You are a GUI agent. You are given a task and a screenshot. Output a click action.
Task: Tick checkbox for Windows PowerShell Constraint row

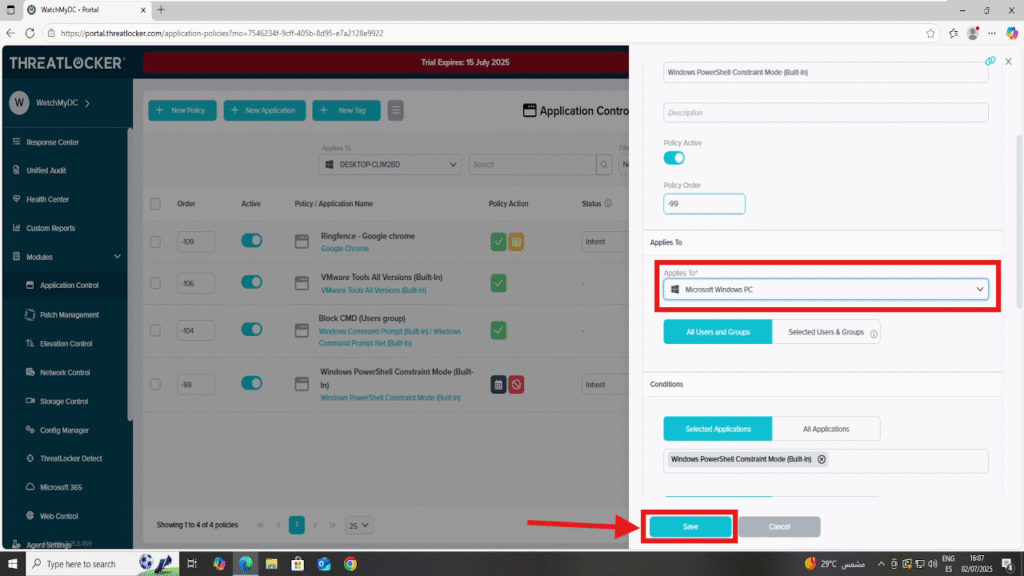tap(155, 385)
